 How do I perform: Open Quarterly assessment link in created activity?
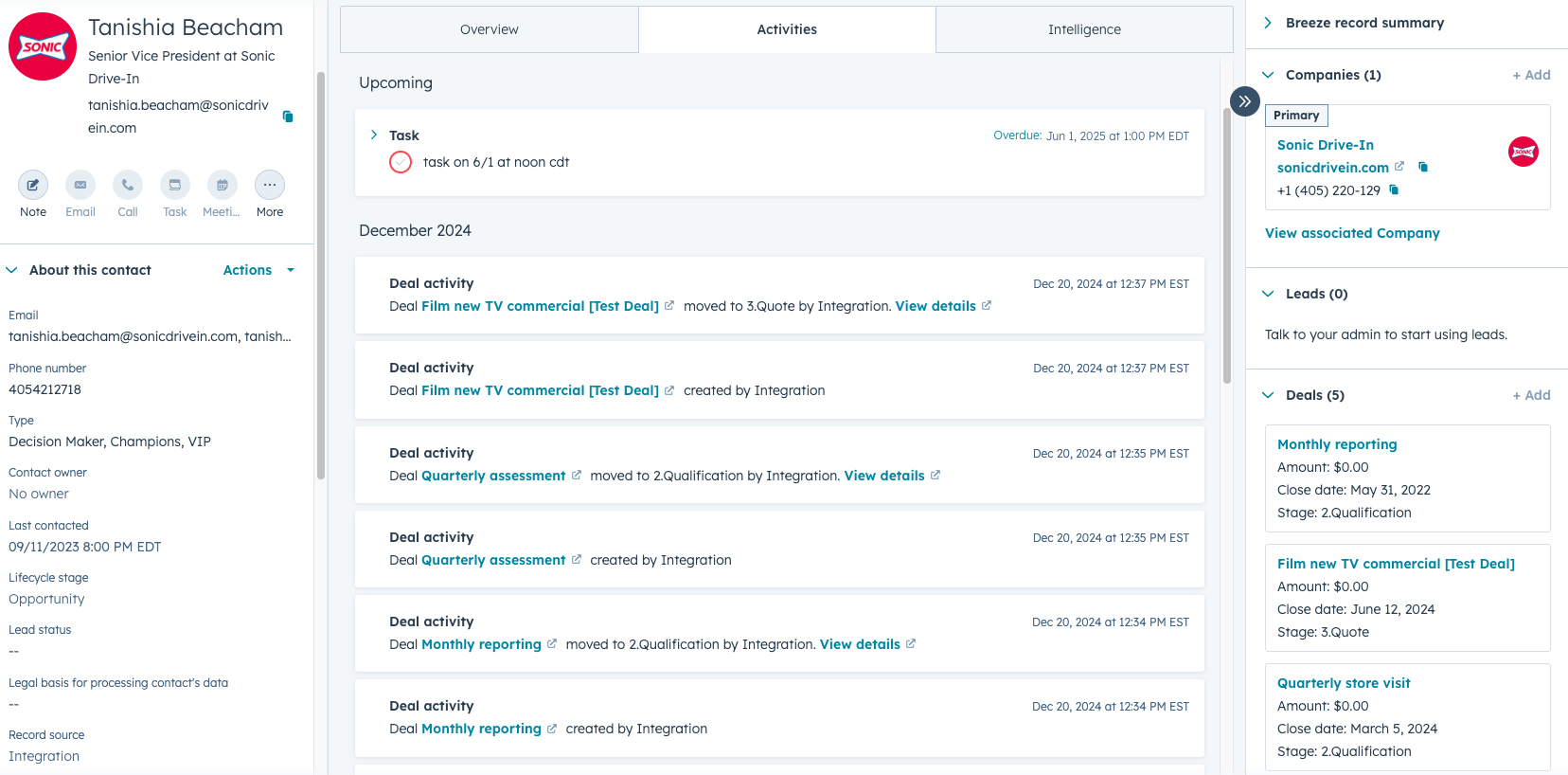(493, 560)
